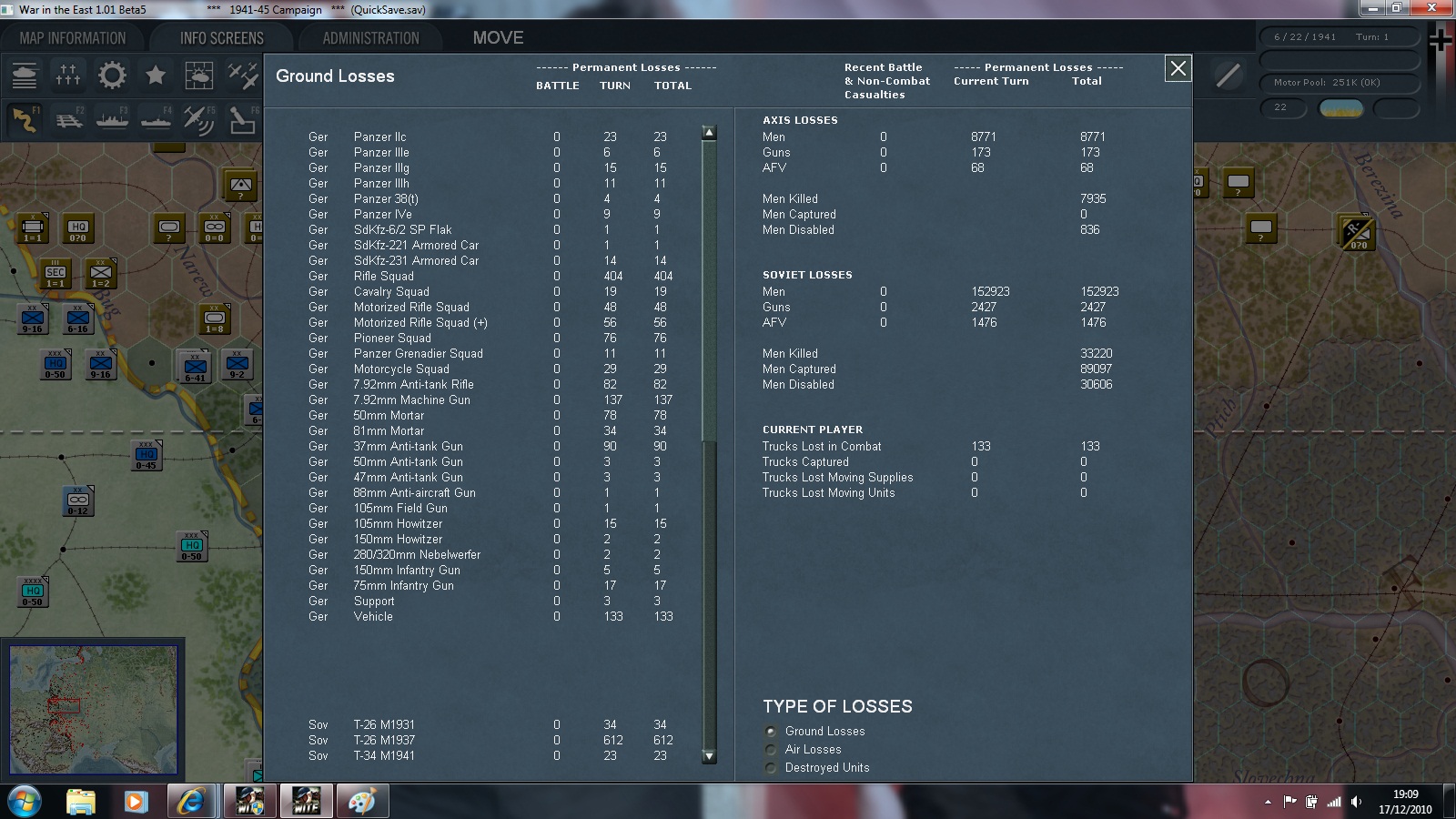Open the Info Screens tab
The image size is (1456, 819).
point(222,38)
